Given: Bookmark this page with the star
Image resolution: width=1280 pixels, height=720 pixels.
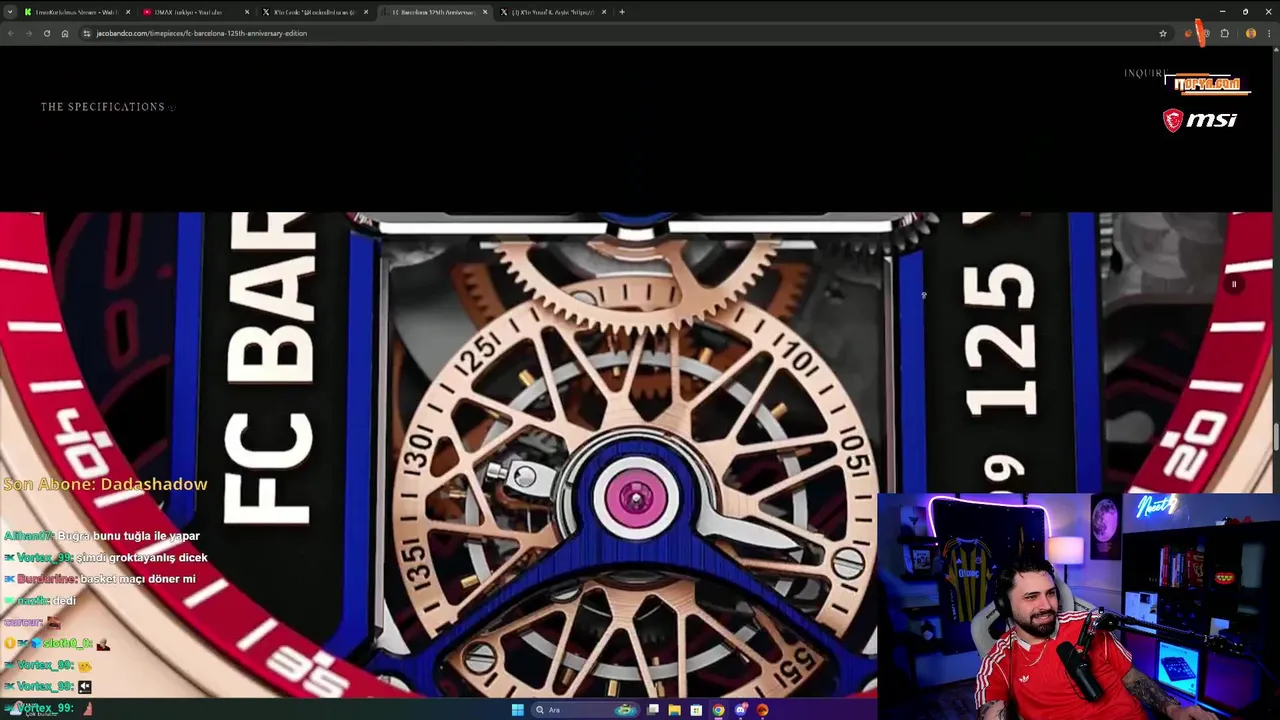Looking at the screenshot, I should pos(1163,33).
